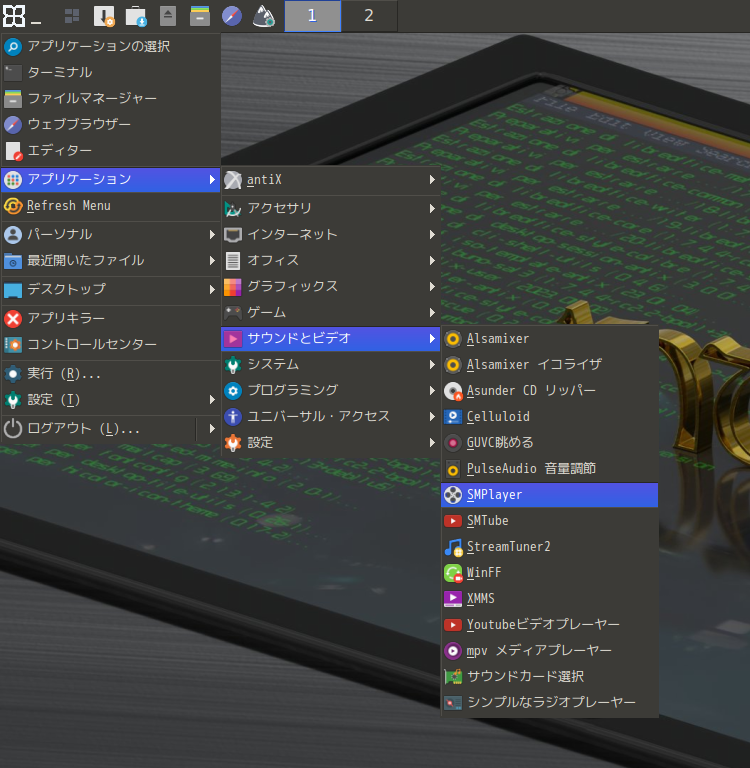Click the mountain-shaped taskbar icon
This screenshot has height=768, width=750.
(264, 16)
